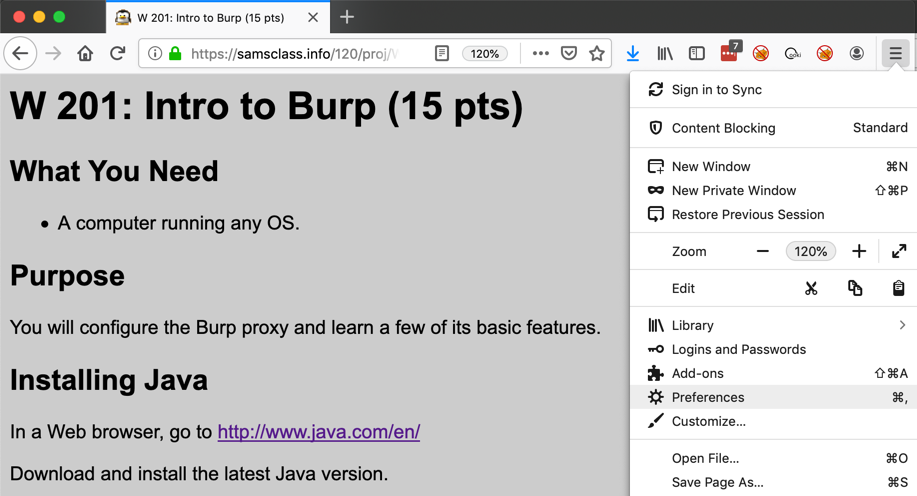Click the red extension icon with badge 7
This screenshot has height=496, width=917.
click(730, 51)
